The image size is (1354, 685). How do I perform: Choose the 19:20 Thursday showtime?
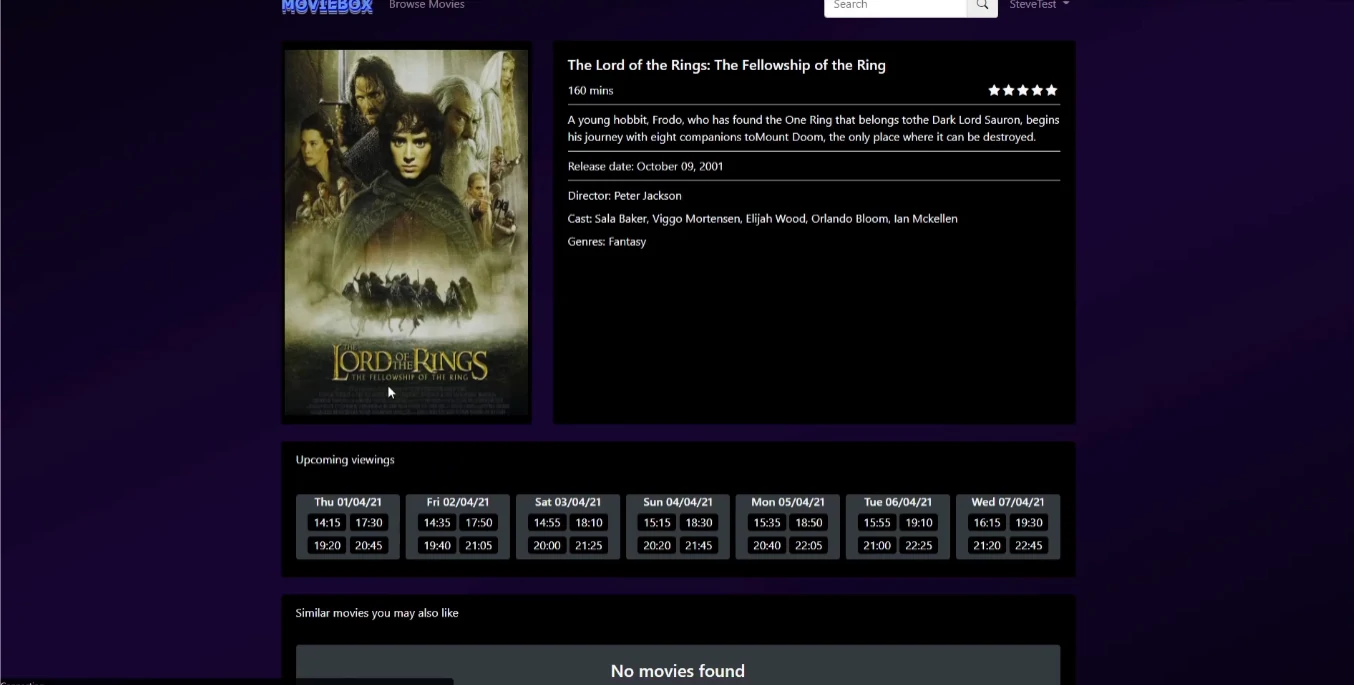click(x=327, y=546)
